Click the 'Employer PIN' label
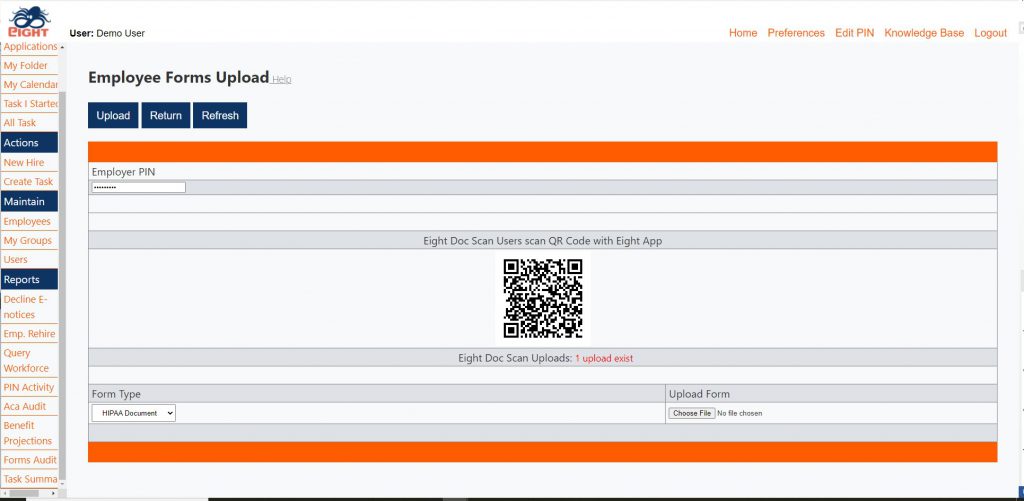Screen dimensions: 1024x501 tap(123, 171)
